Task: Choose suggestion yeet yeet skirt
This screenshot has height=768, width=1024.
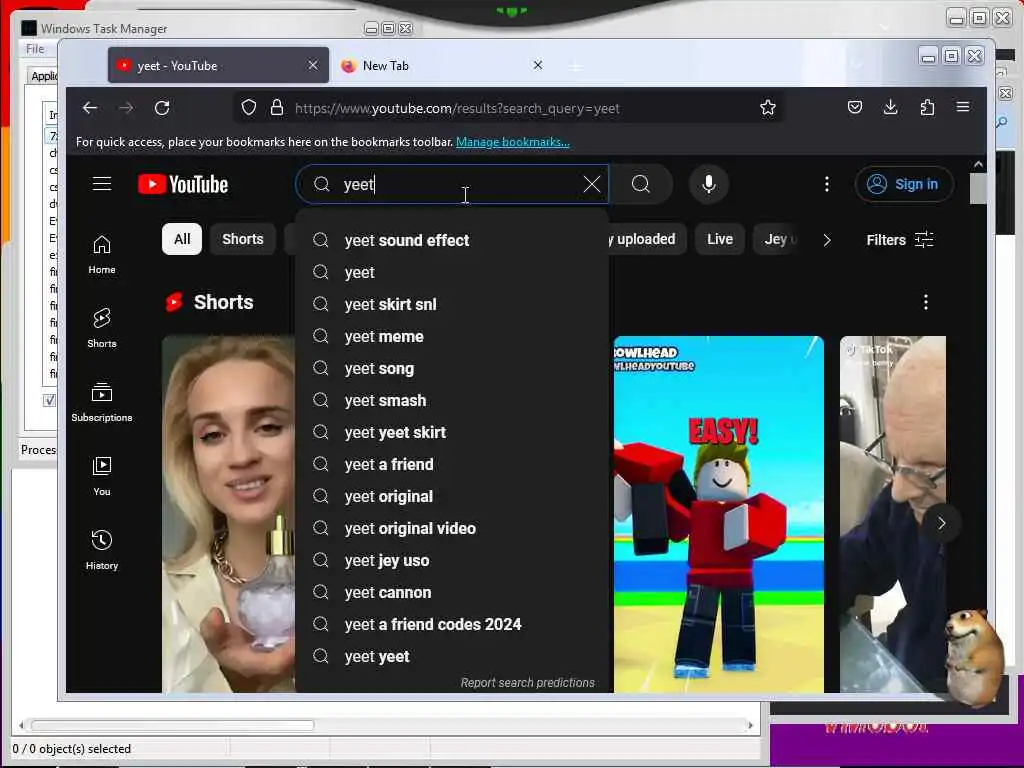Action: 452,432
